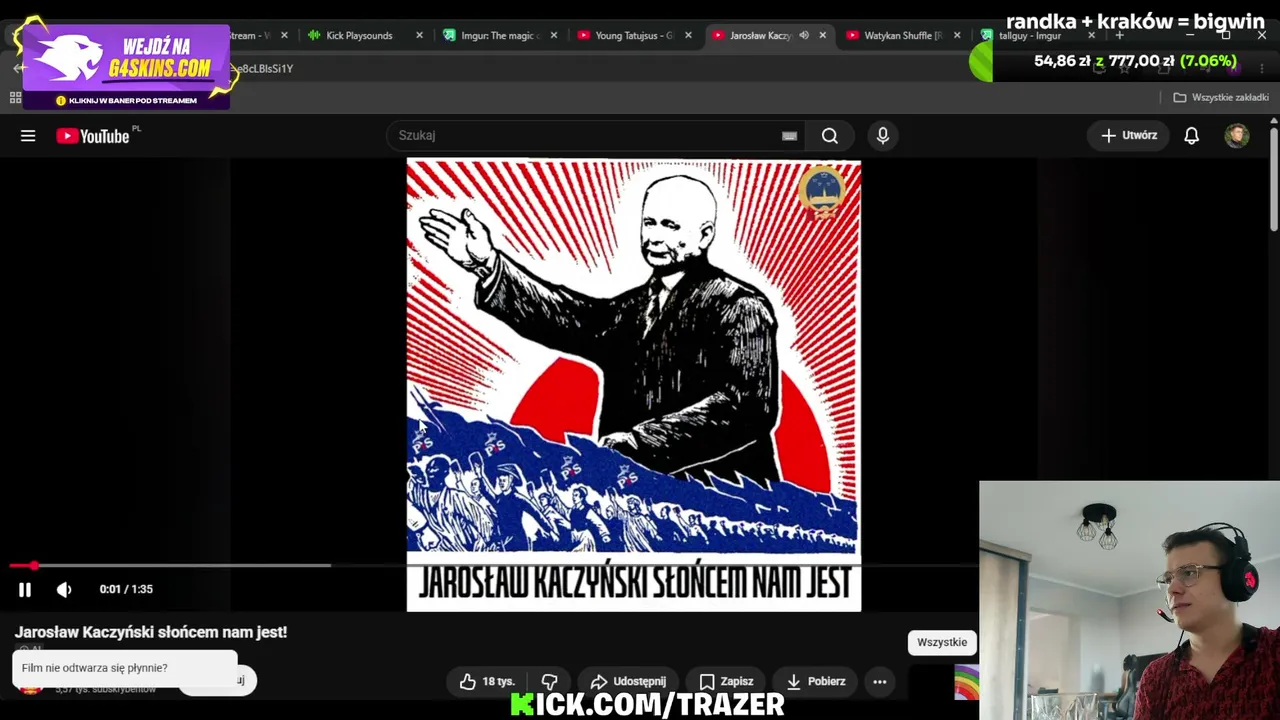Close the Jarosław Kaczyński tab

(823, 35)
